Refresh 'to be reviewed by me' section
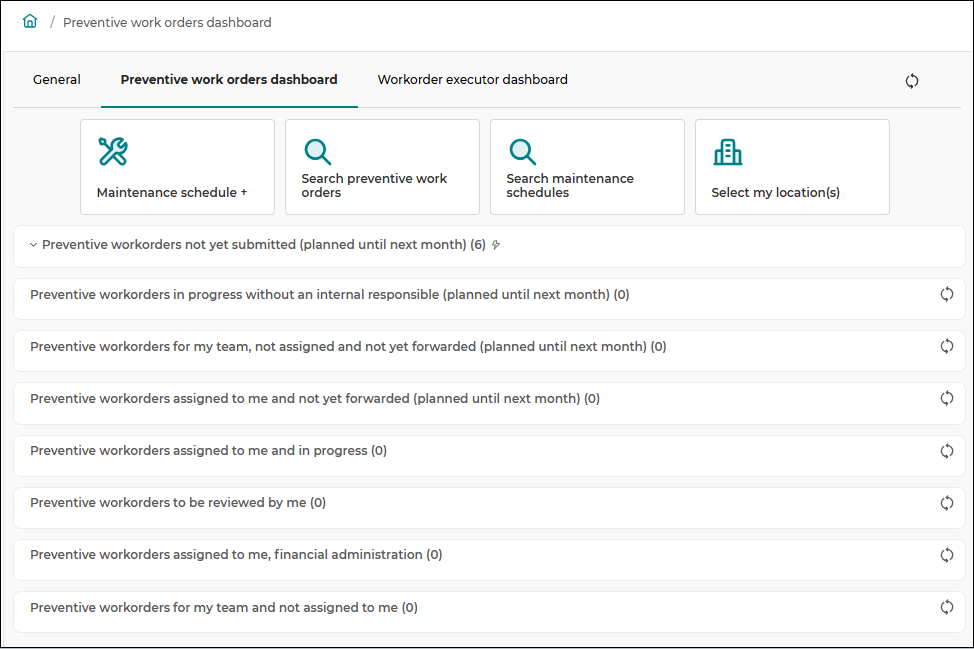This screenshot has height=649, width=974. point(947,503)
